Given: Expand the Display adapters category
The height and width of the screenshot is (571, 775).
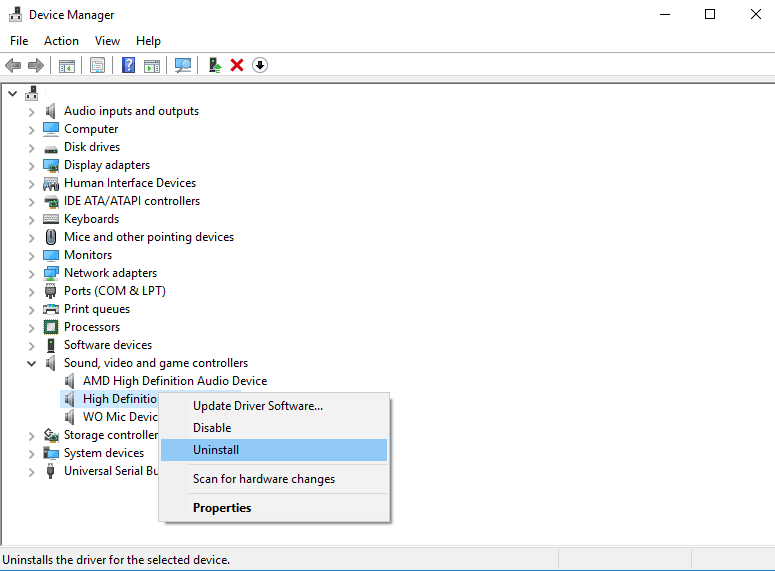Looking at the screenshot, I should coord(32,166).
